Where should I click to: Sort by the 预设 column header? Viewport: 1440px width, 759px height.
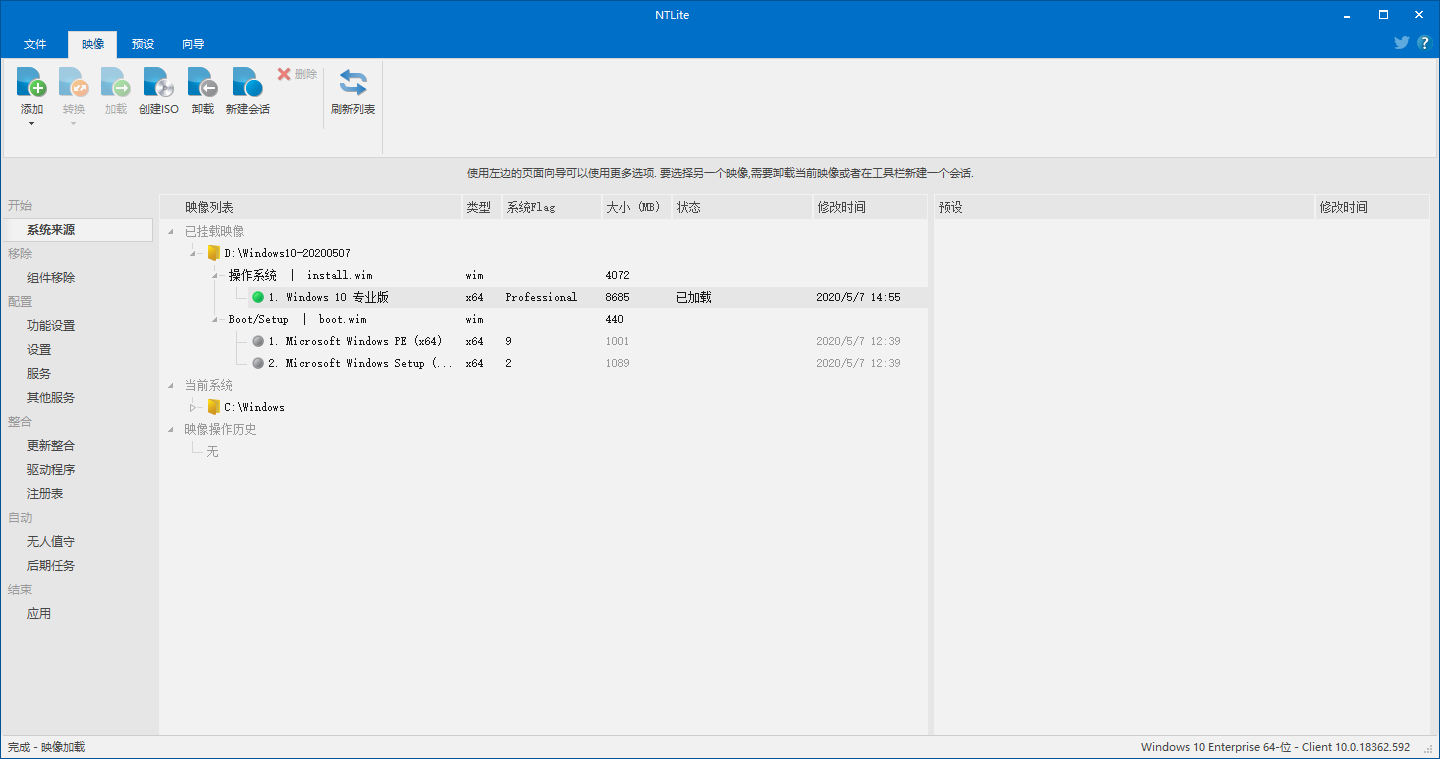(1123, 207)
